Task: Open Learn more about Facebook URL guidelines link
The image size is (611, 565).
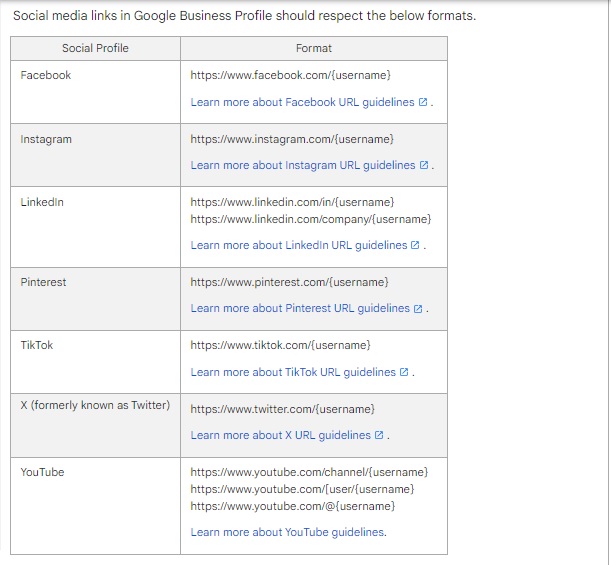Action: pyautogui.click(x=302, y=102)
